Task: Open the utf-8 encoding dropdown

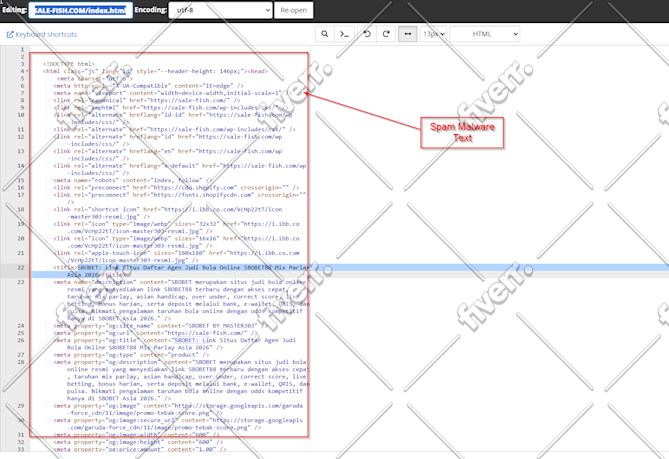Action: (x=220, y=10)
